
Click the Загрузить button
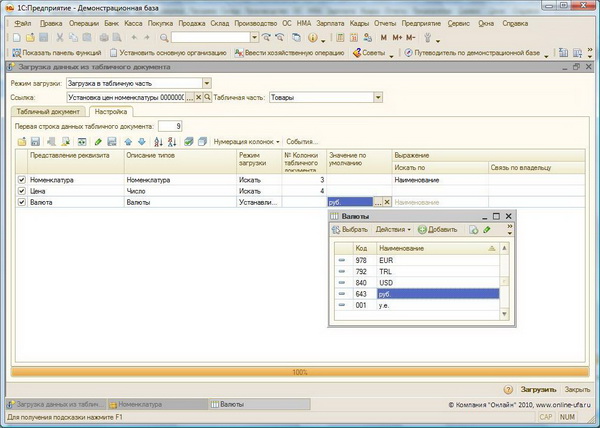click(x=538, y=390)
